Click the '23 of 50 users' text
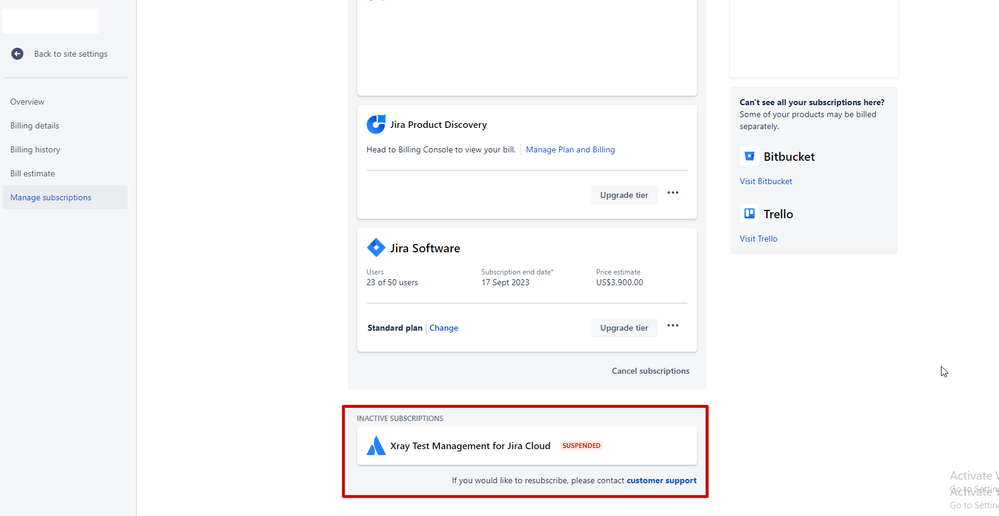999x516 pixels. click(x=392, y=282)
